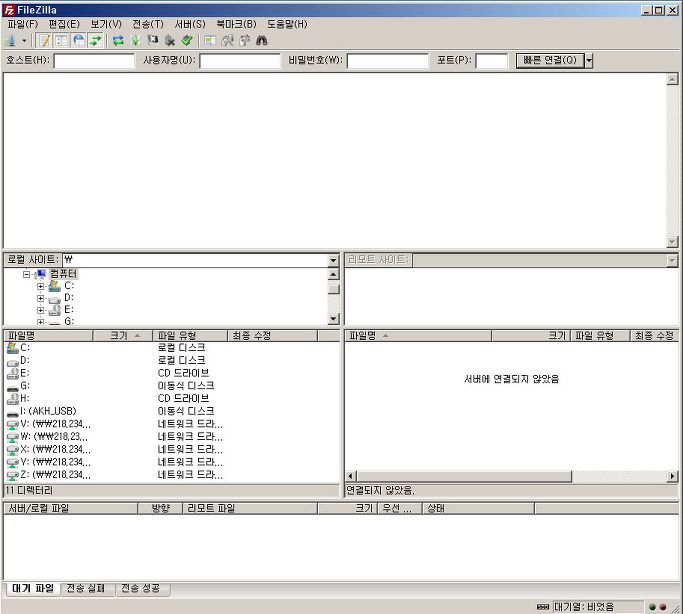Open the 전송(T) menu
Screen dimensions: 683x614
point(148,24)
